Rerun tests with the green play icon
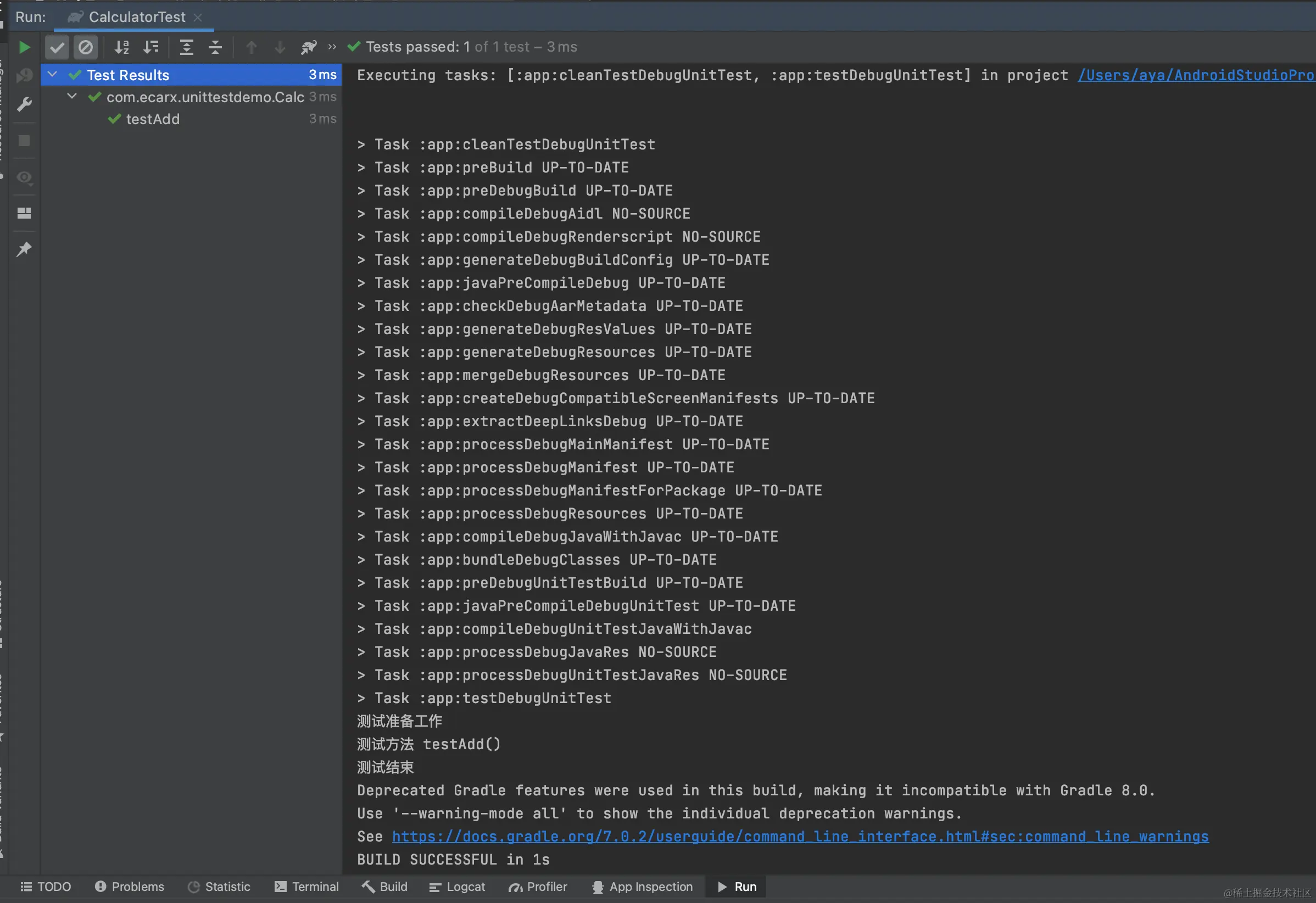 click(x=24, y=47)
